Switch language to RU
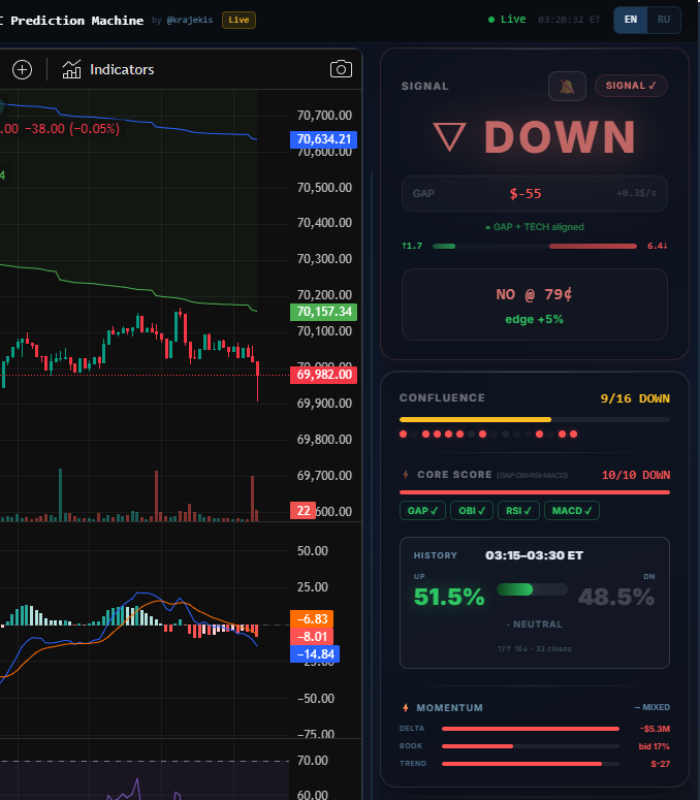The image size is (700, 800). 663,19
